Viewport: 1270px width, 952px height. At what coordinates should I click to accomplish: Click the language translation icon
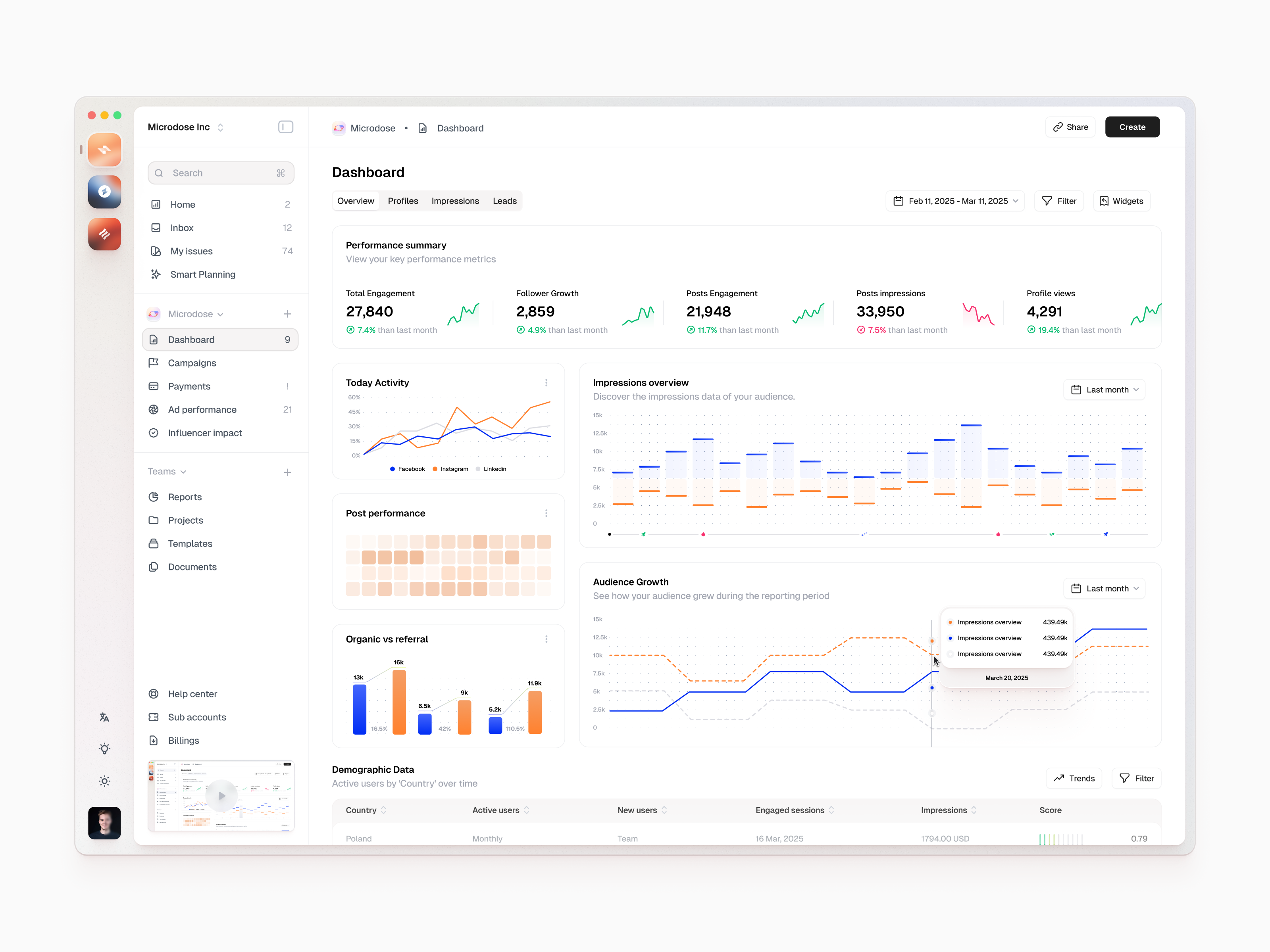[104, 717]
